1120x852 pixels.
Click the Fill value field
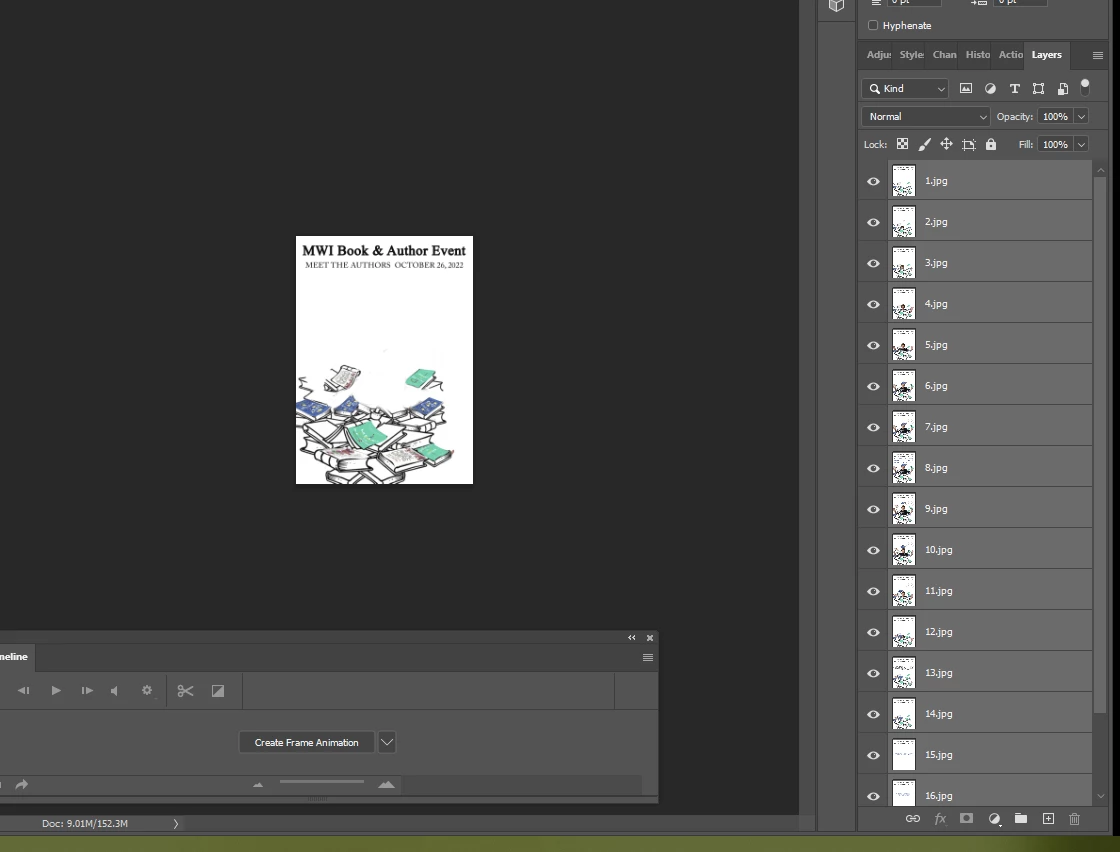pyautogui.click(x=1055, y=144)
